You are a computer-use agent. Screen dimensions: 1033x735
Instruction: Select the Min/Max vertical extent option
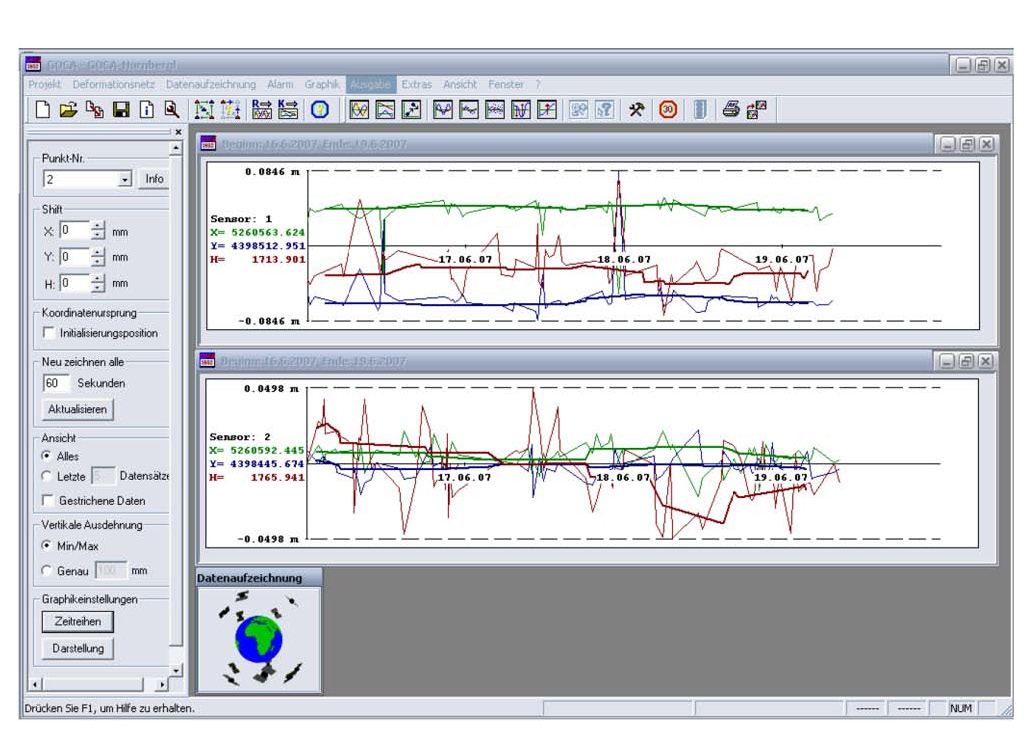click(x=46, y=545)
